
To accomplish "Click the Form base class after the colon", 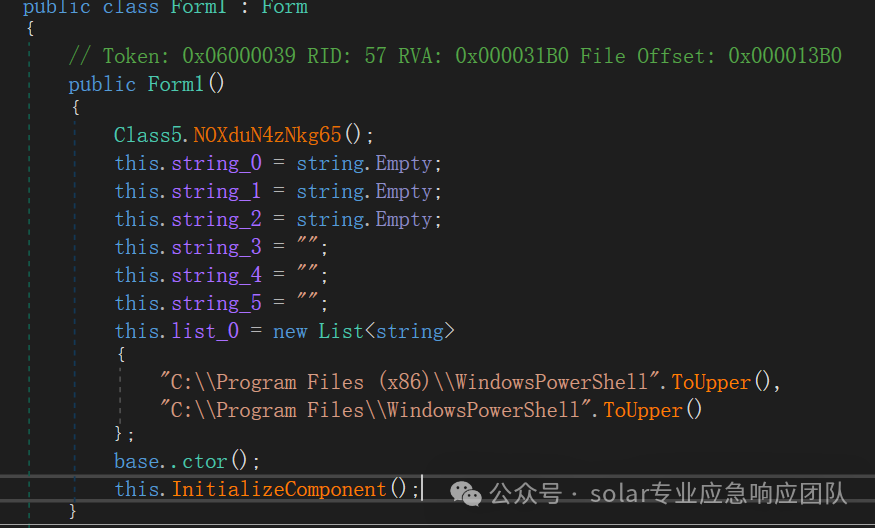I will coord(285,7).
